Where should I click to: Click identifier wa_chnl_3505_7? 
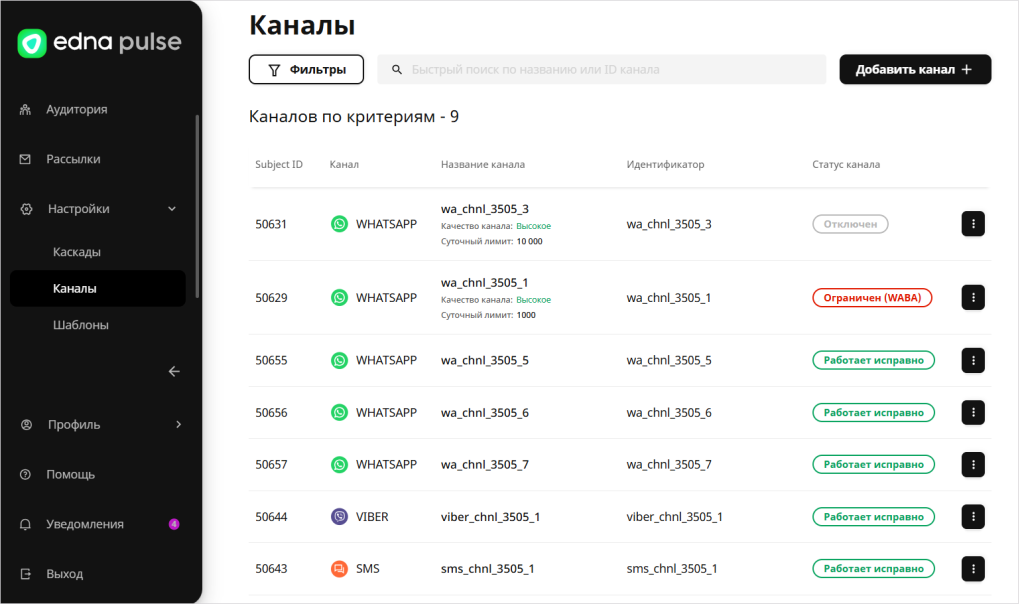click(669, 465)
